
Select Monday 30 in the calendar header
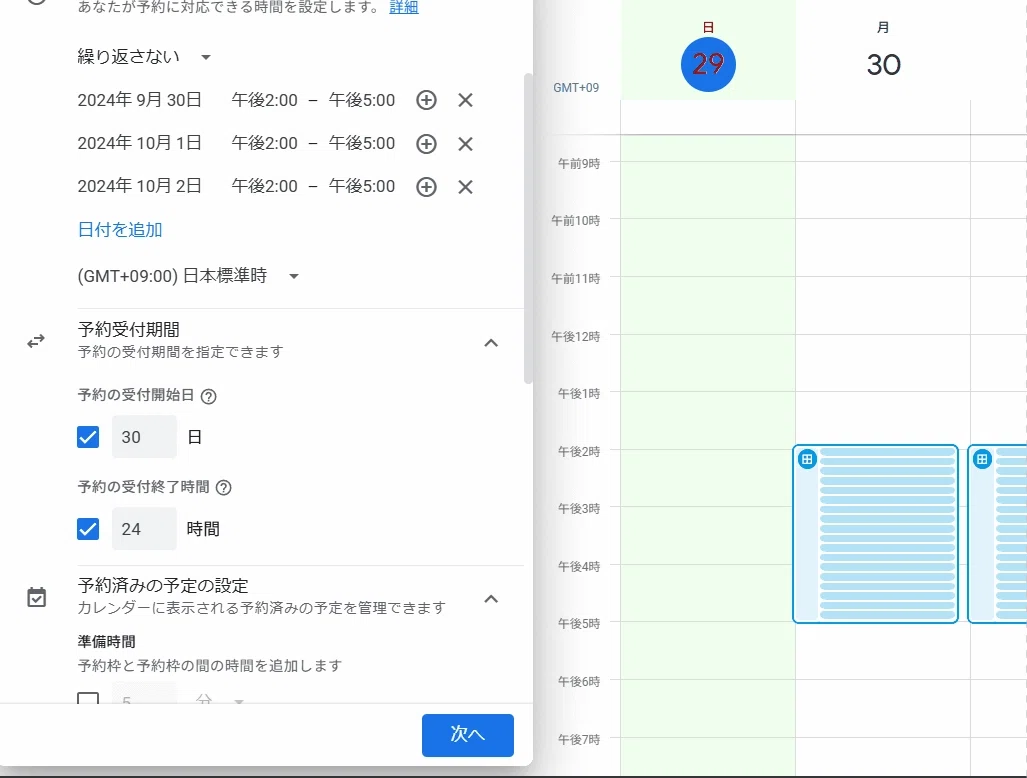coord(884,64)
